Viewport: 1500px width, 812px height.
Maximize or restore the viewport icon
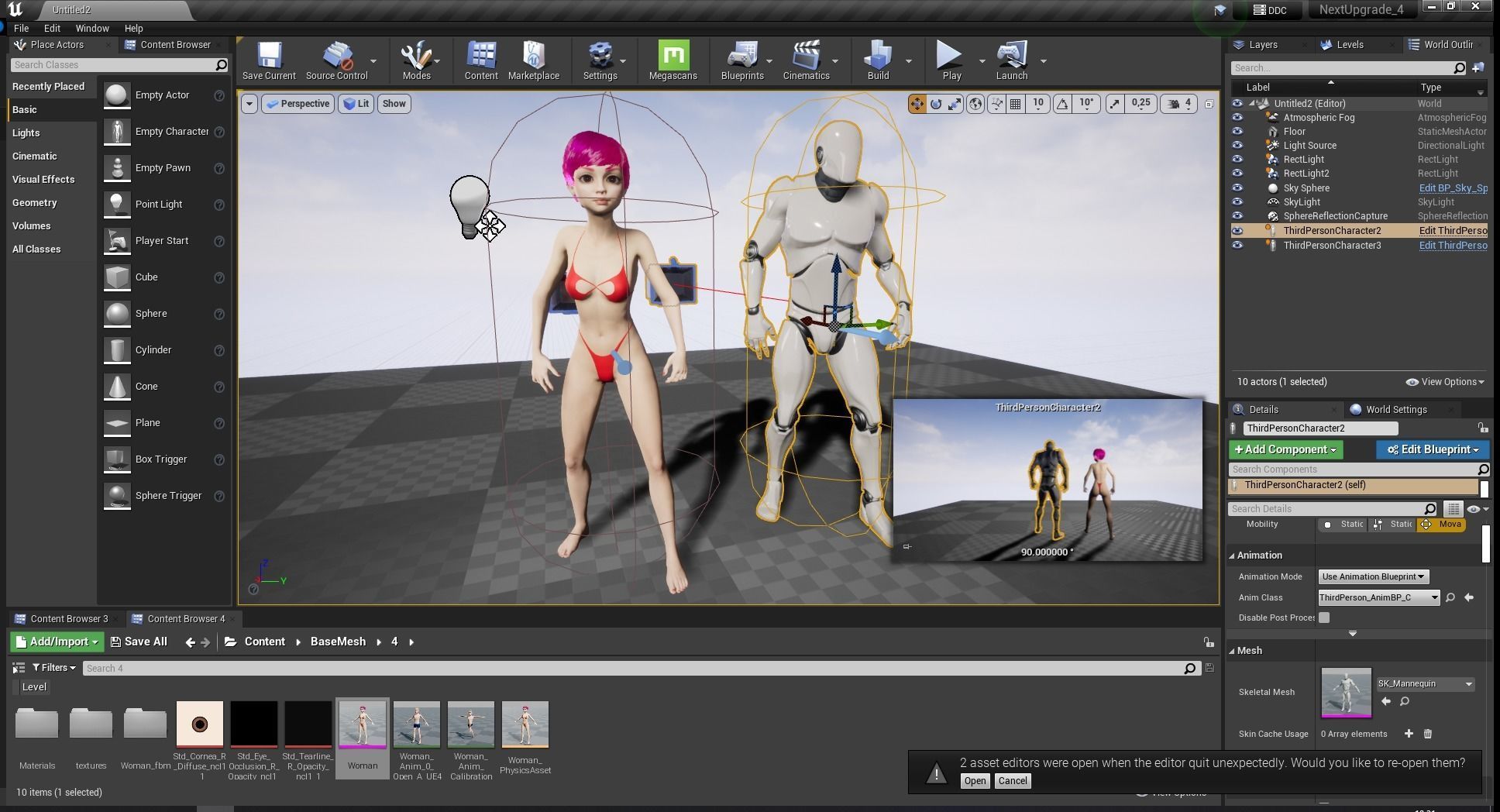point(1209,103)
